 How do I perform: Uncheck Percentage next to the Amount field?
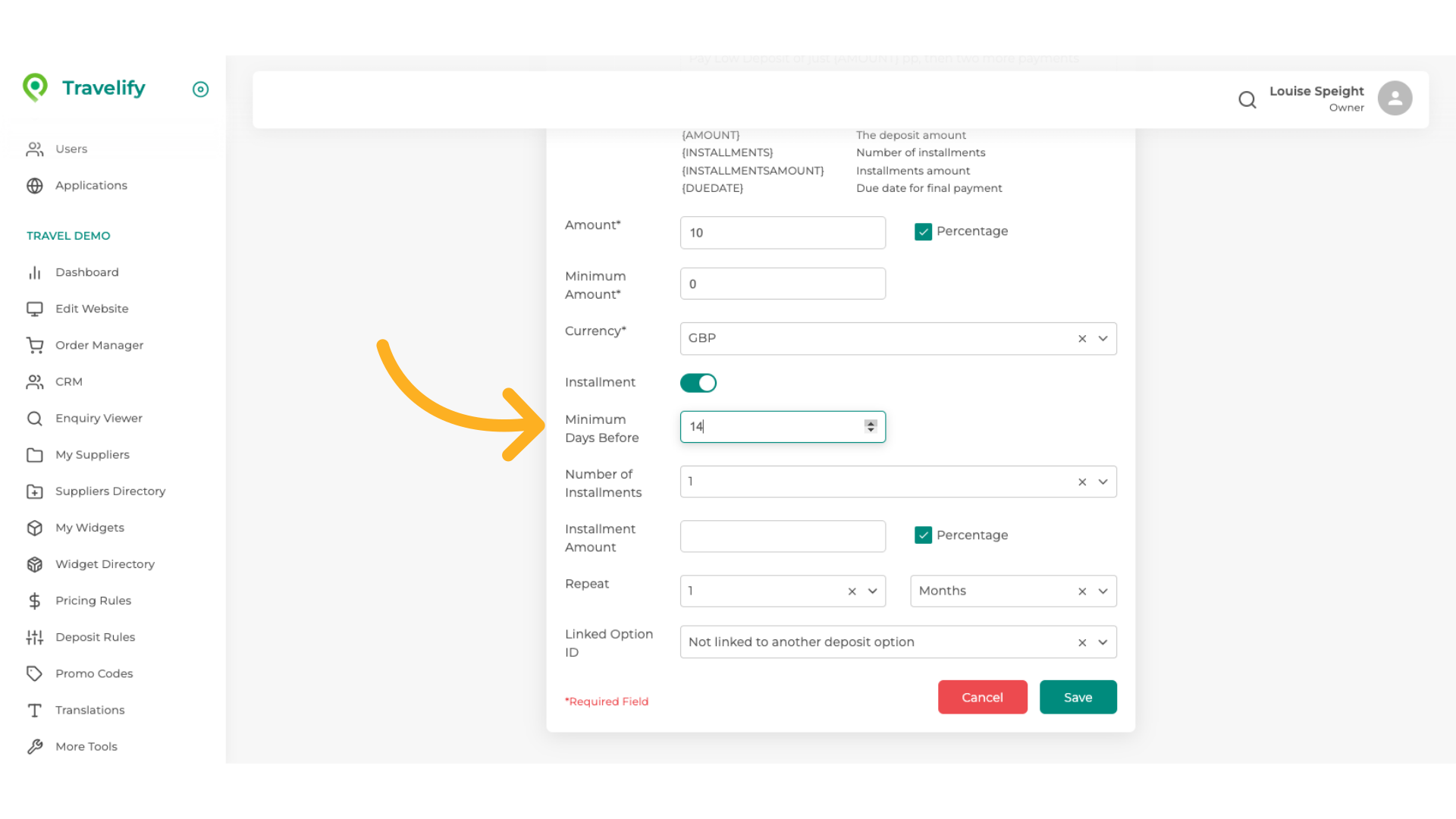click(x=923, y=231)
